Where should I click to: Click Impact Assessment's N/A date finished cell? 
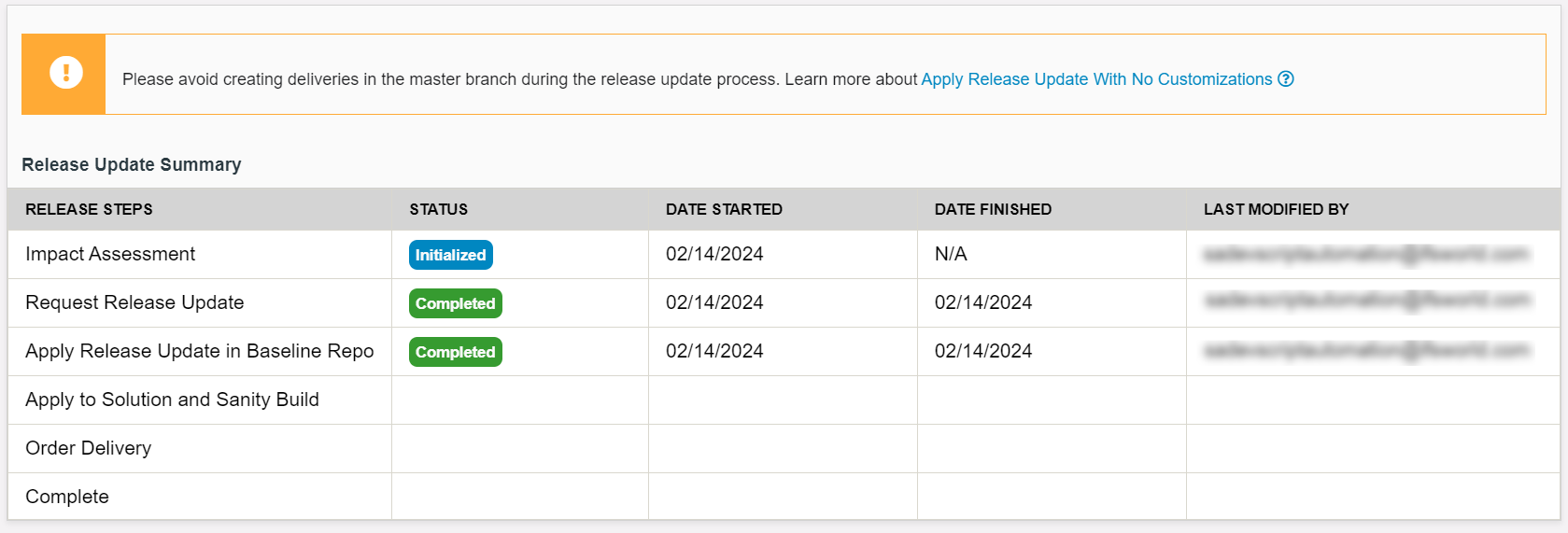(951, 254)
